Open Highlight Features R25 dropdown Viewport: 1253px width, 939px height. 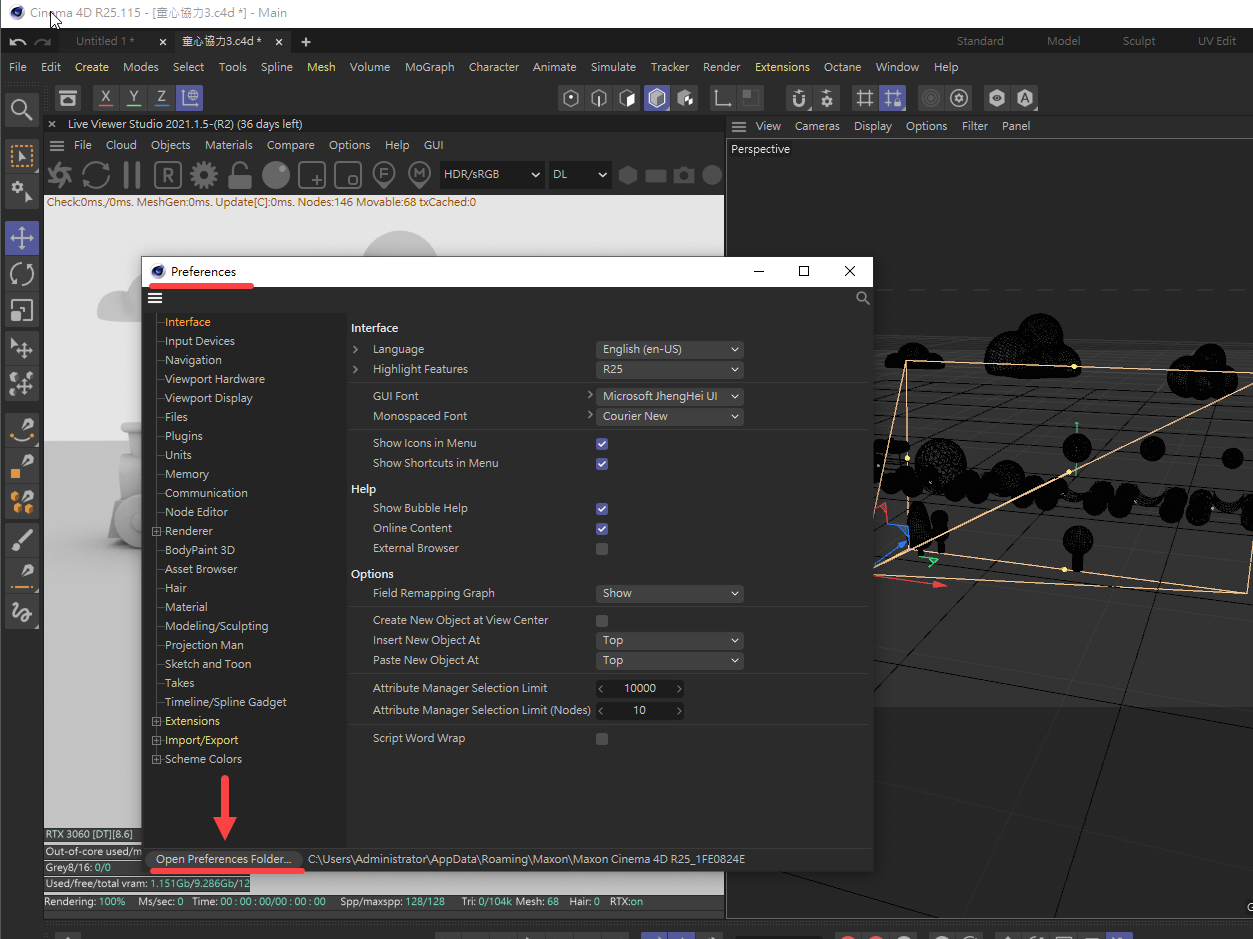tap(670, 369)
